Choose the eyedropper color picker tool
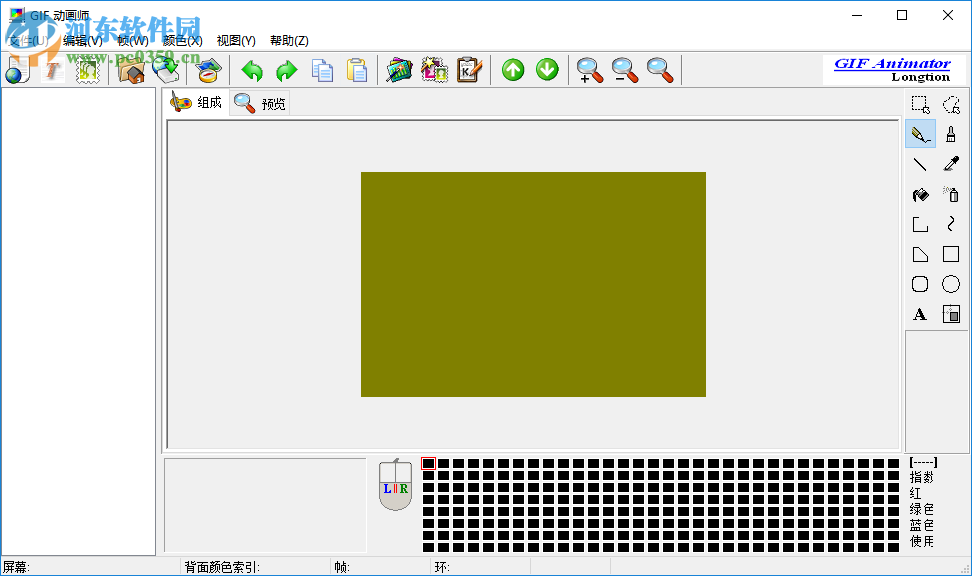The image size is (972, 576). point(951,164)
